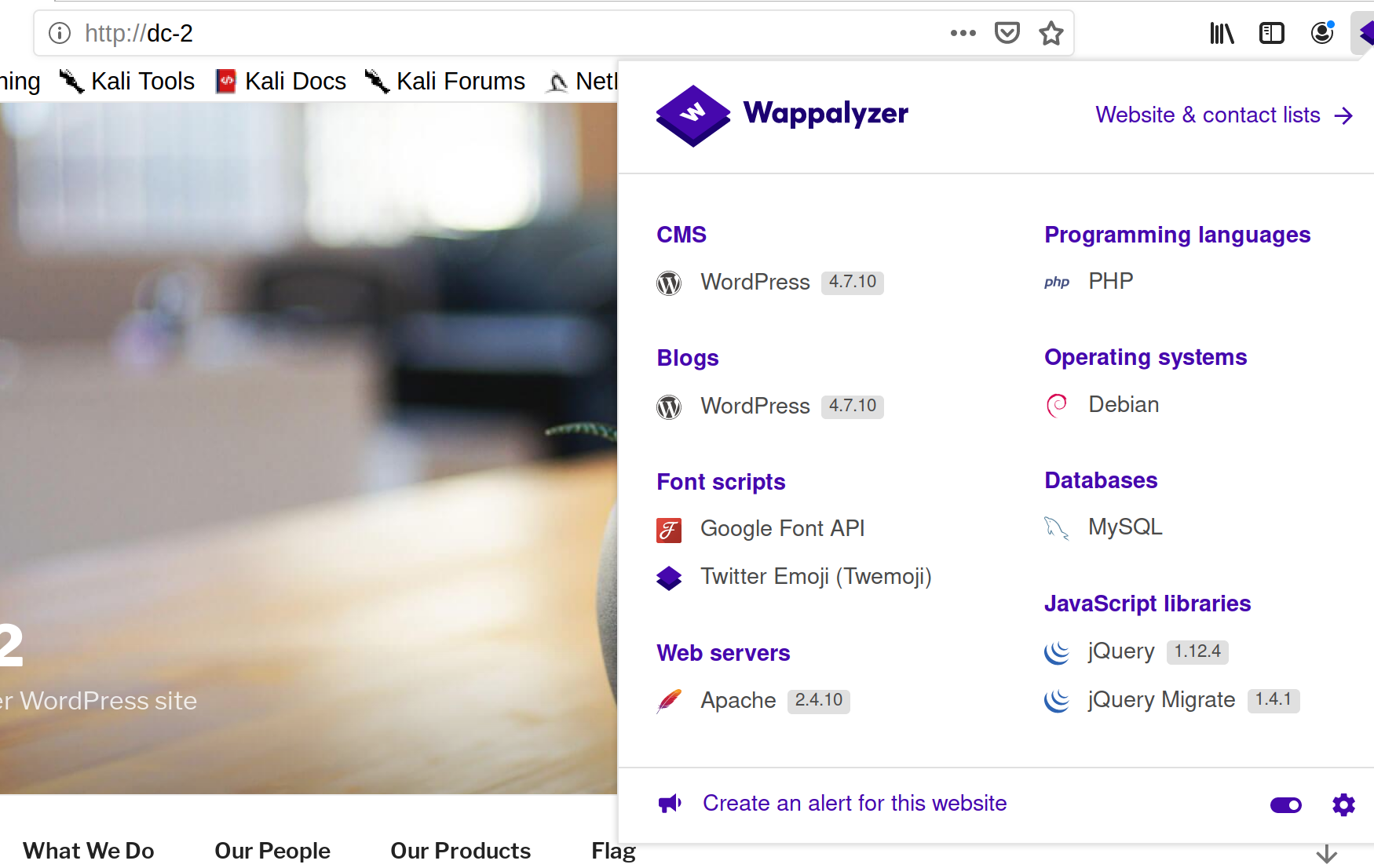This screenshot has height=868, width=1374.
Task: Open the Web servers category link
Action: coord(723,653)
